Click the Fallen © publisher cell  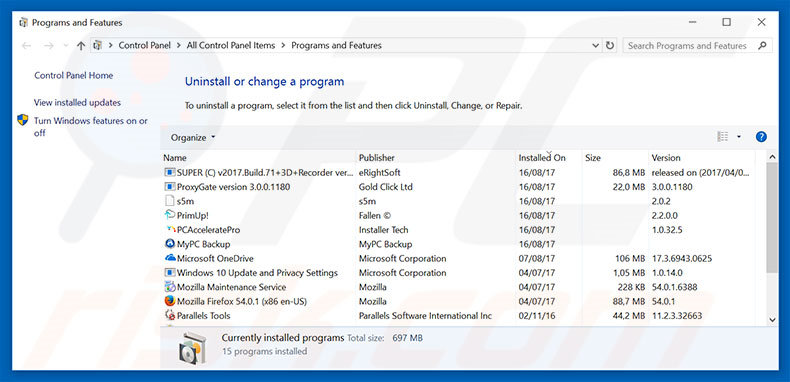pyautogui.click(x=374, y=215)
